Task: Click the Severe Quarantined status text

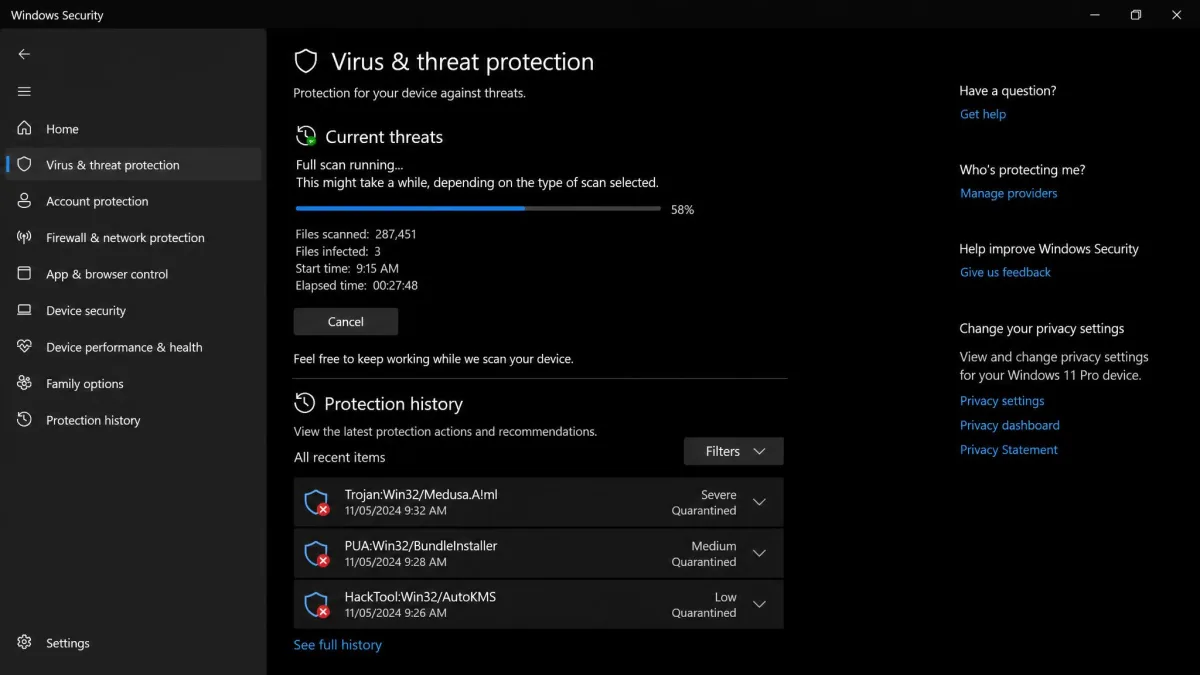Action: coord(704,502)
